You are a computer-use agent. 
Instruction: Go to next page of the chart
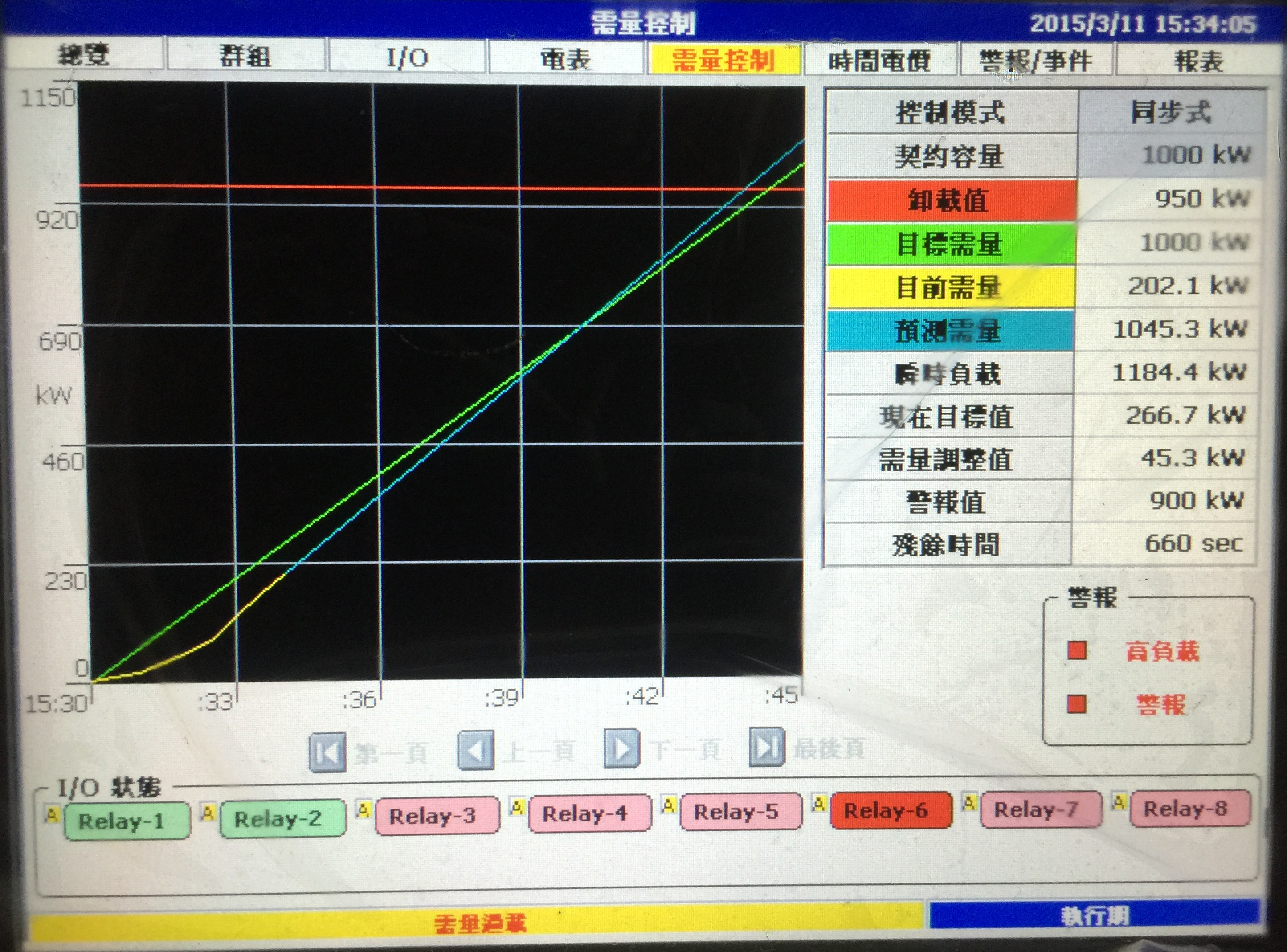coord(621,748)
